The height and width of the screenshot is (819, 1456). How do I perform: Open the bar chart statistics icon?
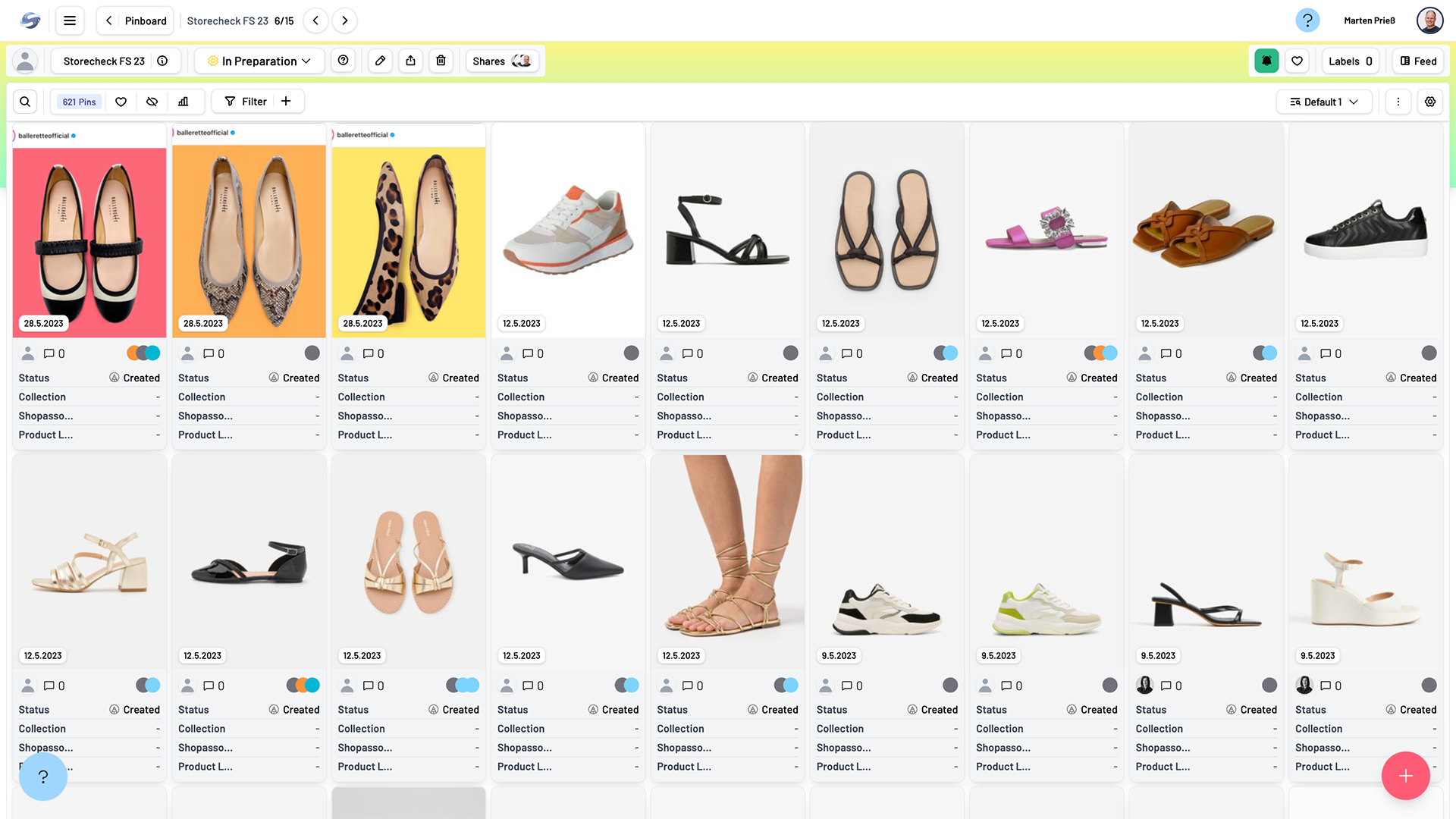tap(183, 102)
